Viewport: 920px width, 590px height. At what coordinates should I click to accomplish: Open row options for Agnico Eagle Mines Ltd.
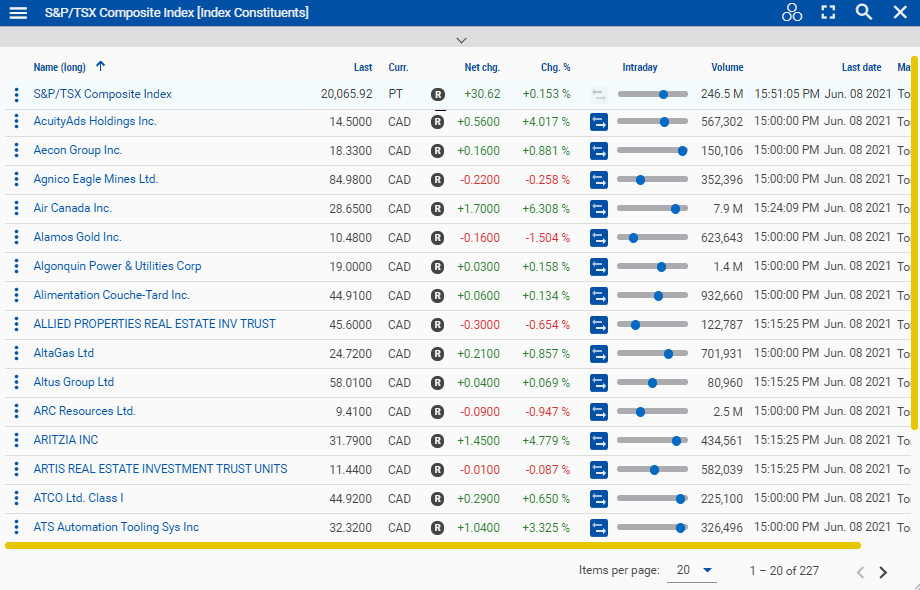[16, 179]
